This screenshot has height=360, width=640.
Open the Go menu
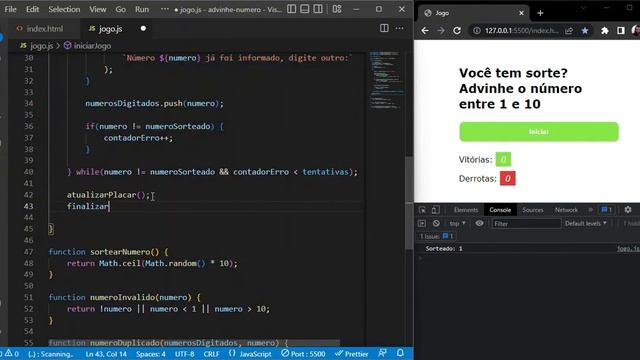coord(120,9)
